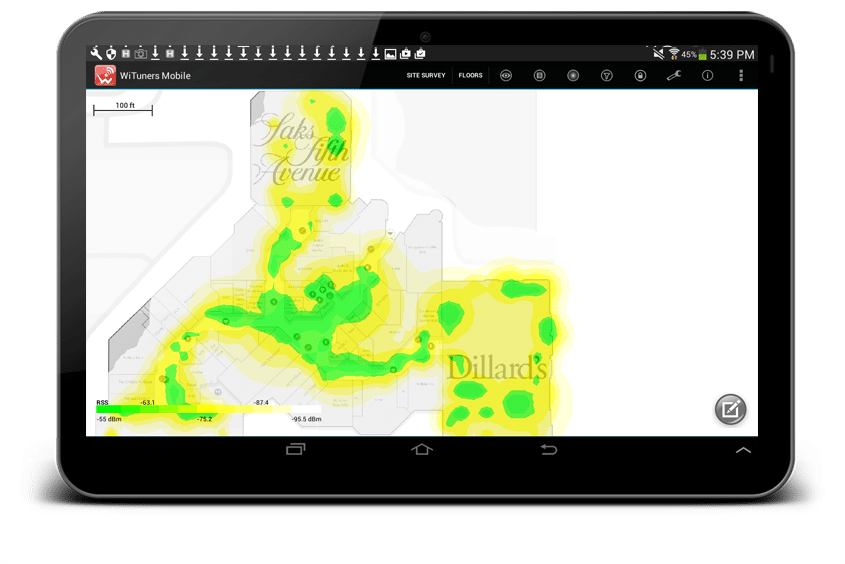This screenshot has height=564, width=845.
Task: Tap the -75.2 legend value
Action: pos(204,419)
